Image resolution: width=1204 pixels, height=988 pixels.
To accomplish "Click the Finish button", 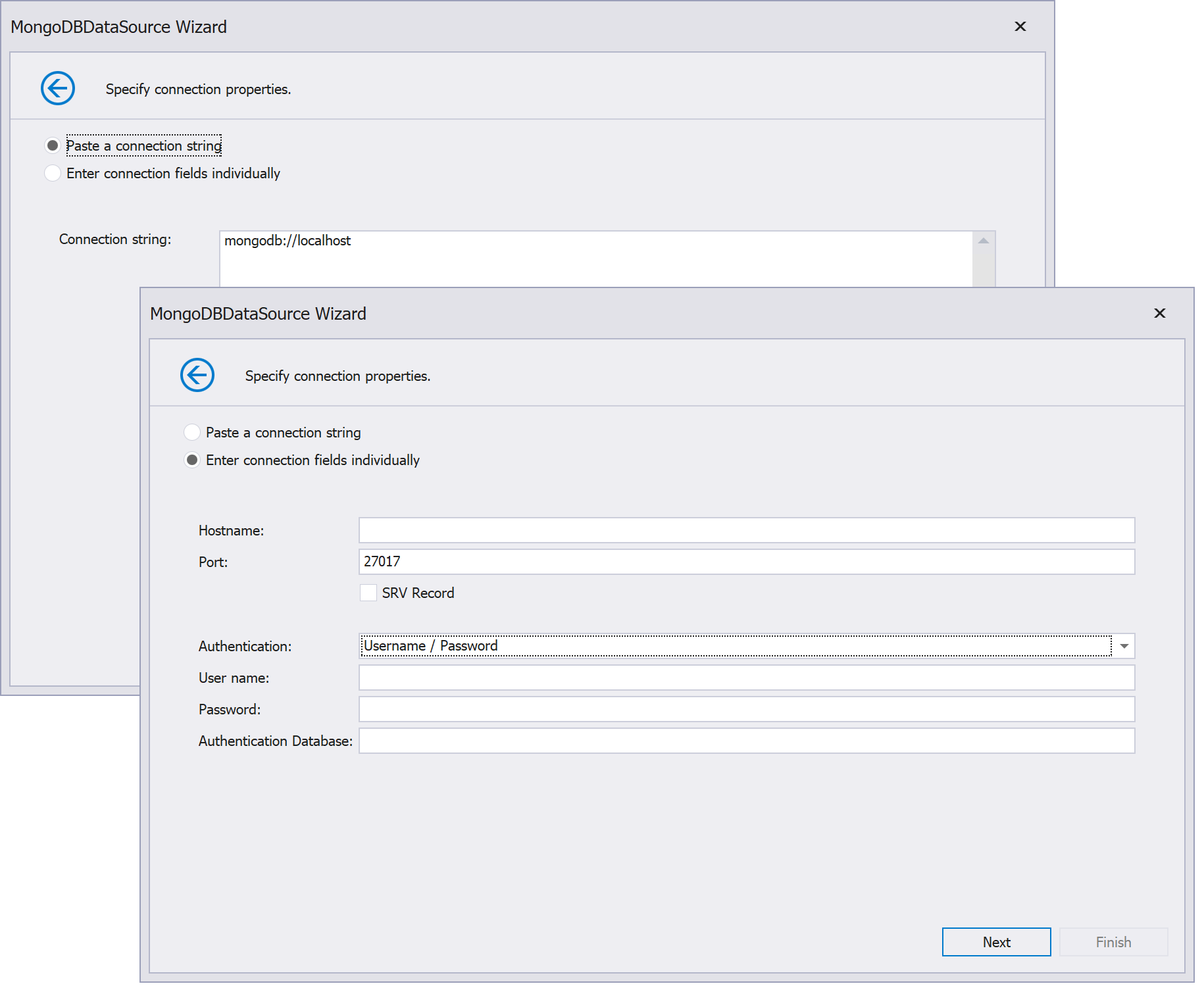I will (1113, 942).
